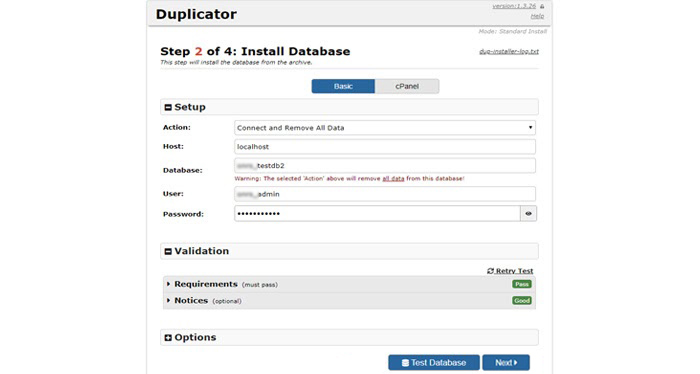Open the version 1.3.26 link
Viewport: 700px width, 374px height.
[x=514, y=6]
